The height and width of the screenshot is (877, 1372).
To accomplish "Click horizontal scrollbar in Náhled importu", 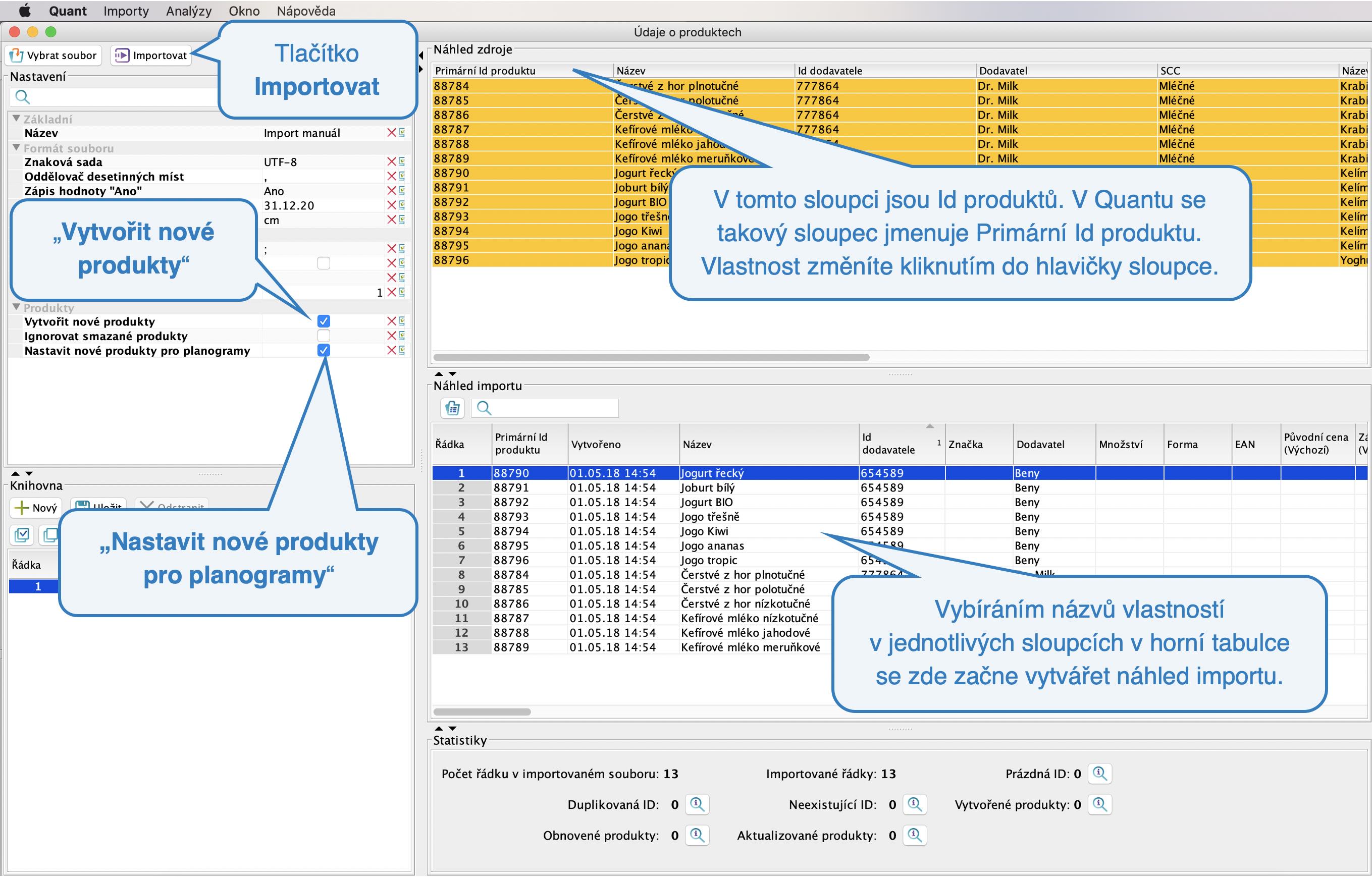I will click(x=482, y=712).
